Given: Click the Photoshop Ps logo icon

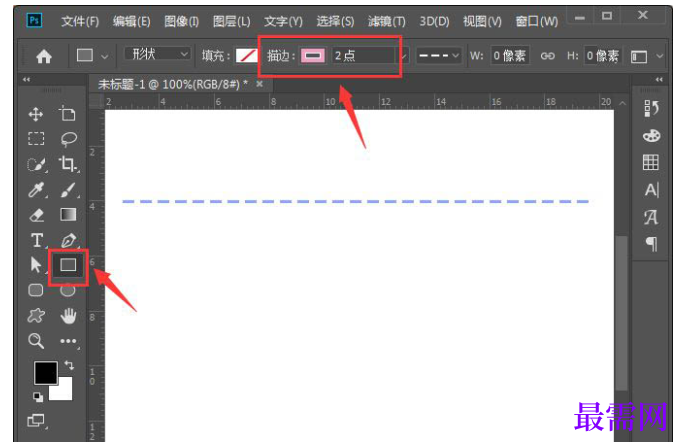Looking at the screenshot, I should point(34,20).
